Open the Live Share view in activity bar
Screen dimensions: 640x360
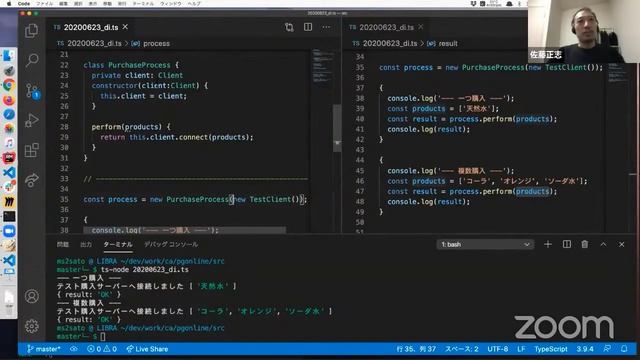point(31,180)
